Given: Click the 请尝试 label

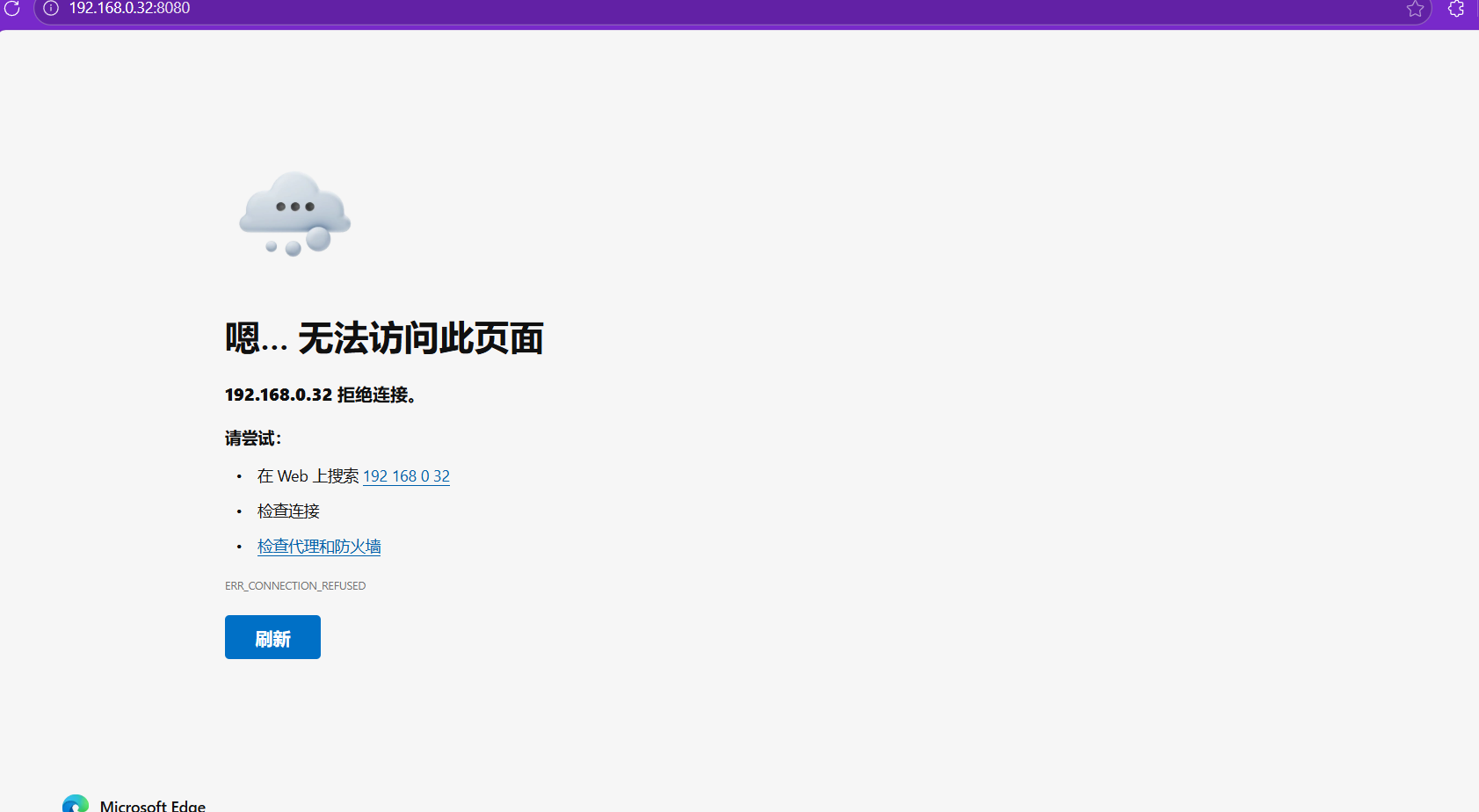Looking at the screenshot, I should pos(253,439).
